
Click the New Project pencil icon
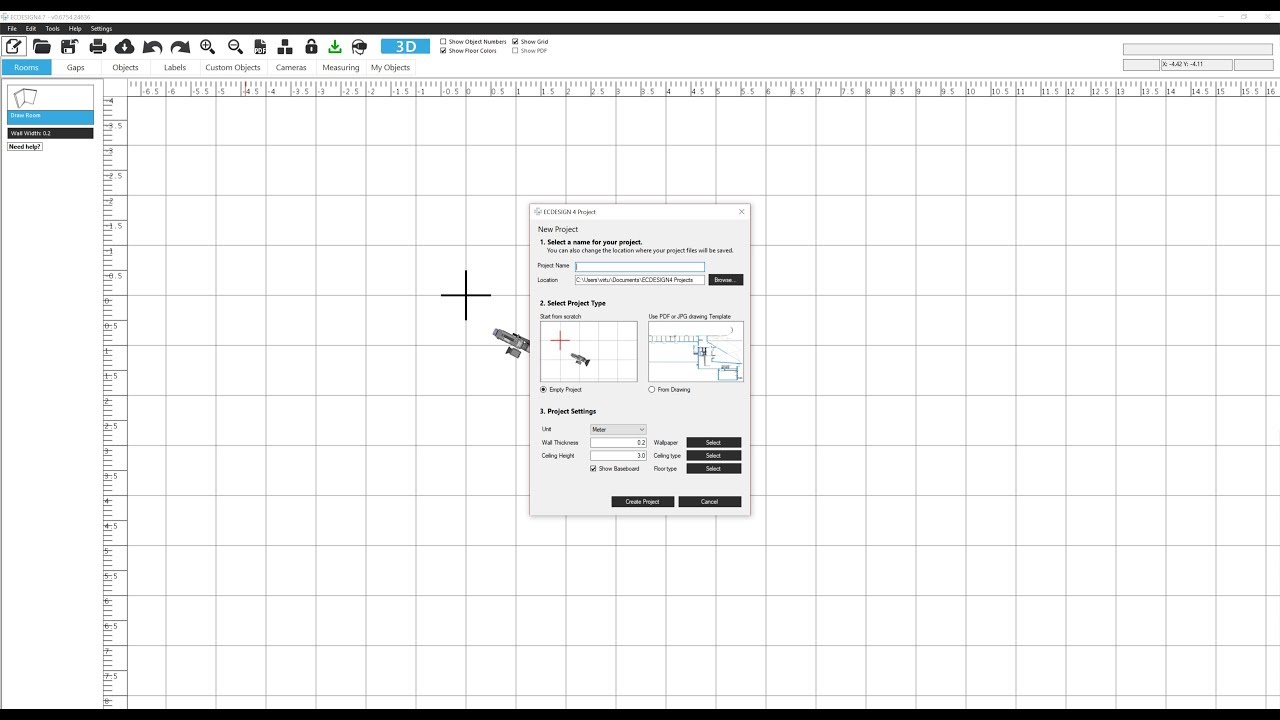pos(14,46)
